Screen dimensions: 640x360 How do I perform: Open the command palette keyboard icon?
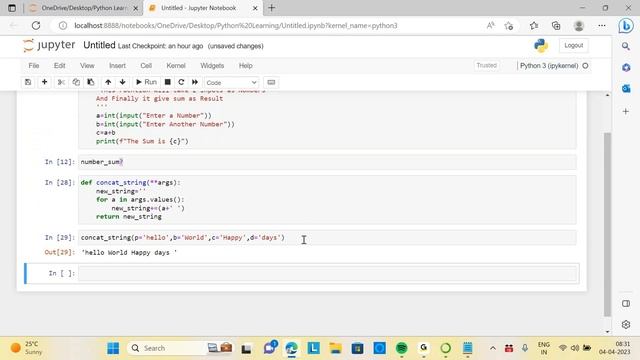click(271, 82)
